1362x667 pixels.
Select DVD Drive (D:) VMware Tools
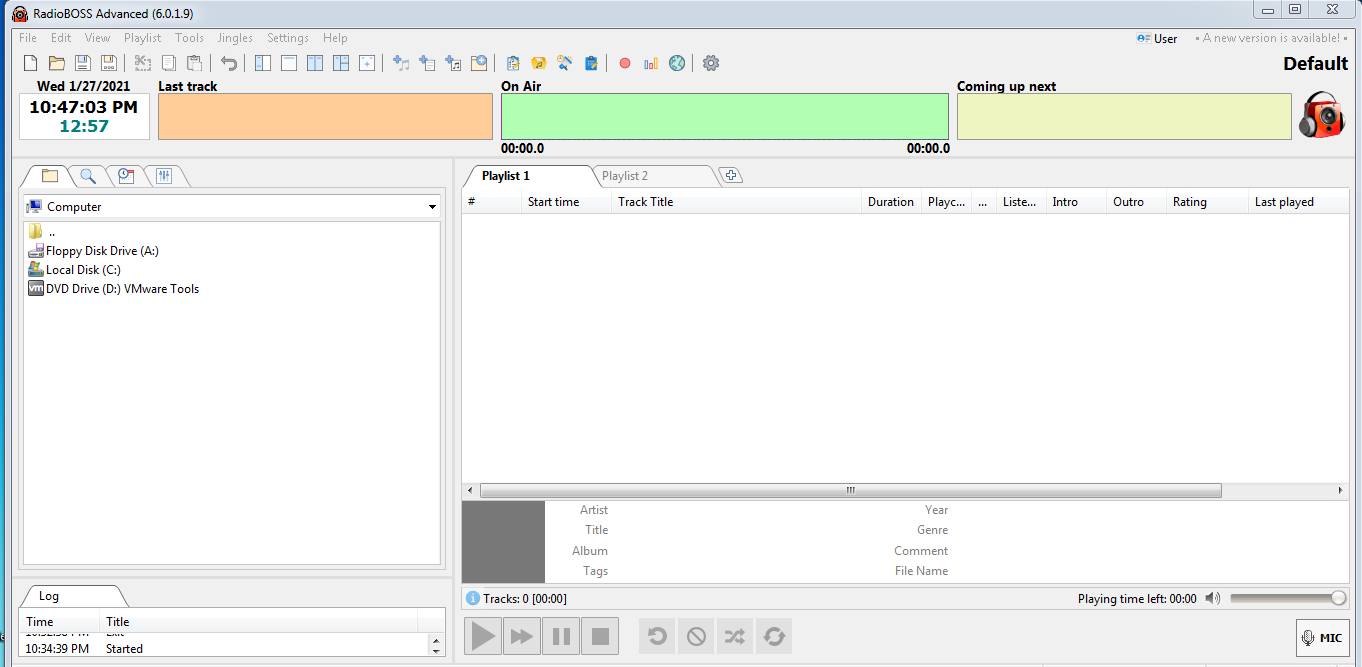click(122, 289)
